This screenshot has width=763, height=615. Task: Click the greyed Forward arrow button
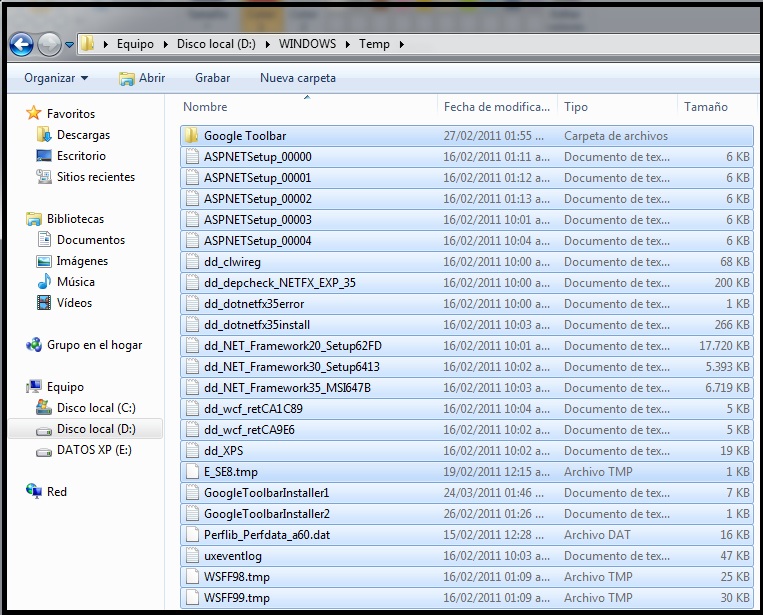[50, 45]
